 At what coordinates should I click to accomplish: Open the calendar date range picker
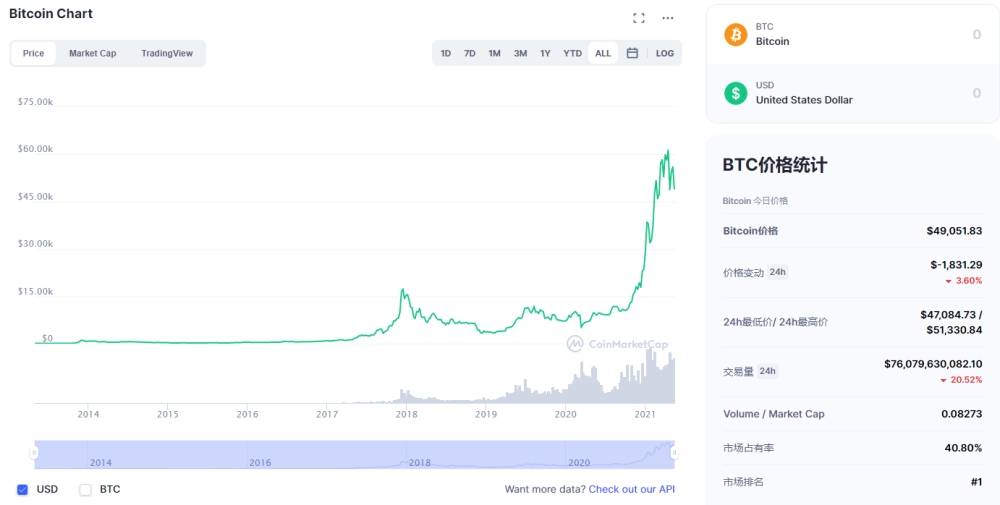(x=632, y=53)
